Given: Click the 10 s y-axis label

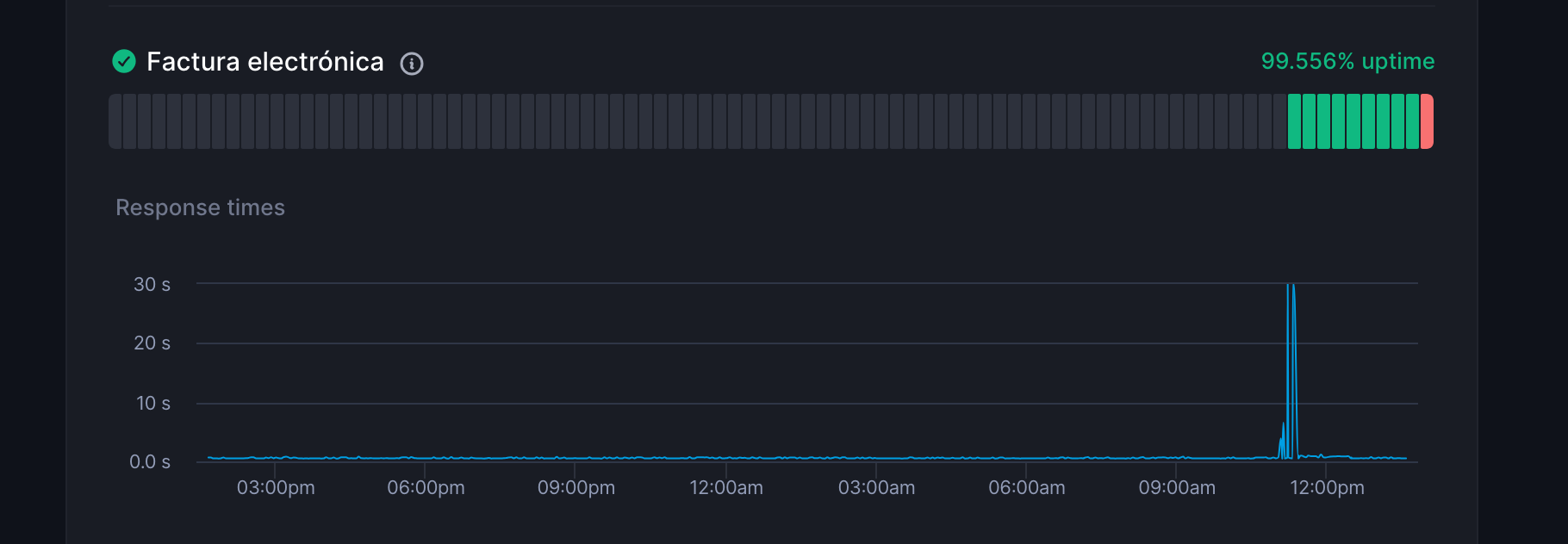Looking at the screenshot, I should point(152,403).
